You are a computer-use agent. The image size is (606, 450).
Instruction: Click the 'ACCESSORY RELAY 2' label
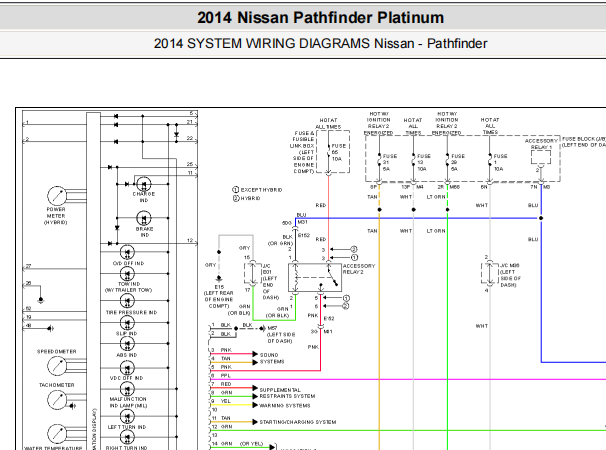pos(359,269)
